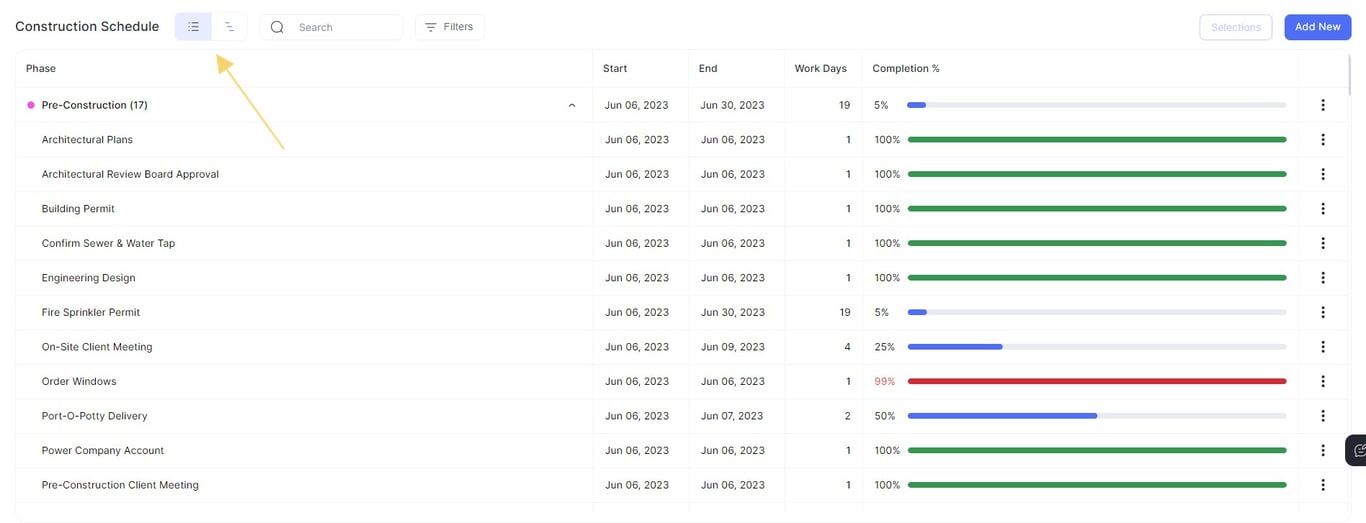Open kebab menu for Engineering Design row
Viewport: 1366px width, 523px height.
tap(1322, 278)
